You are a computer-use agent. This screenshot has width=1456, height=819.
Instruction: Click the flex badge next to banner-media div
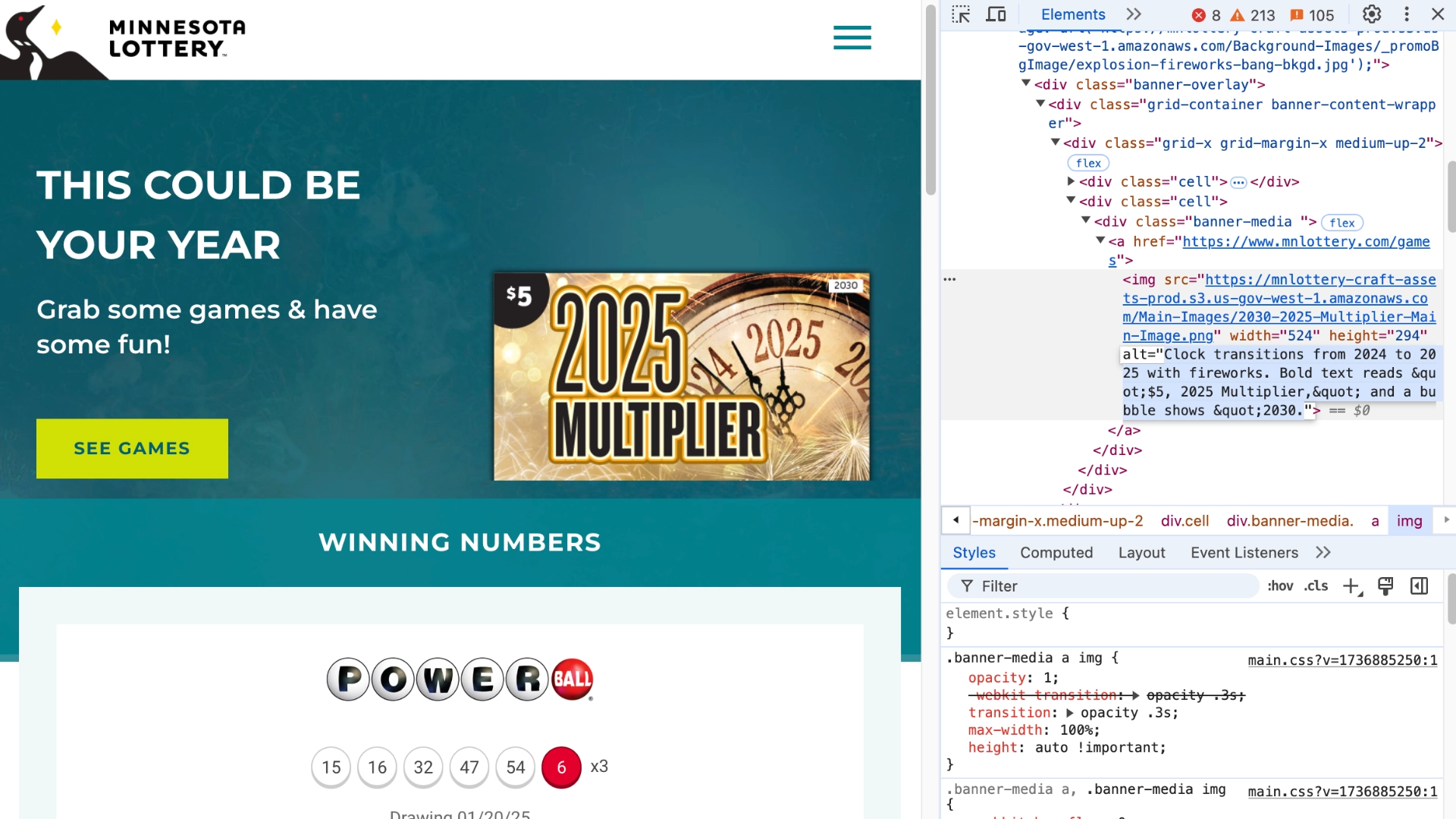click(1341, 223)
